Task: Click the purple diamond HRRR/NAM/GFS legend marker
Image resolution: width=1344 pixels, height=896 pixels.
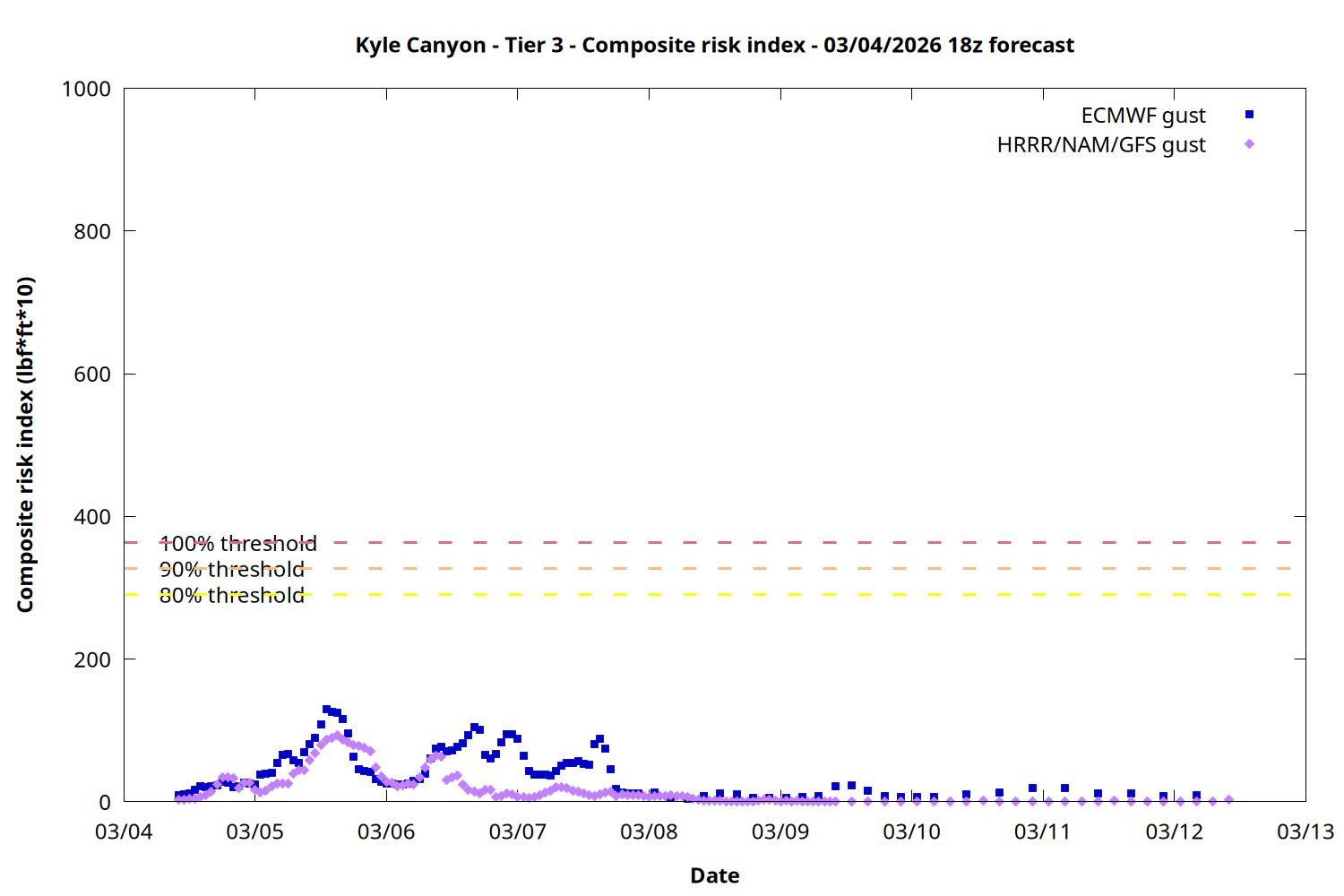Action: (1249, 144)
